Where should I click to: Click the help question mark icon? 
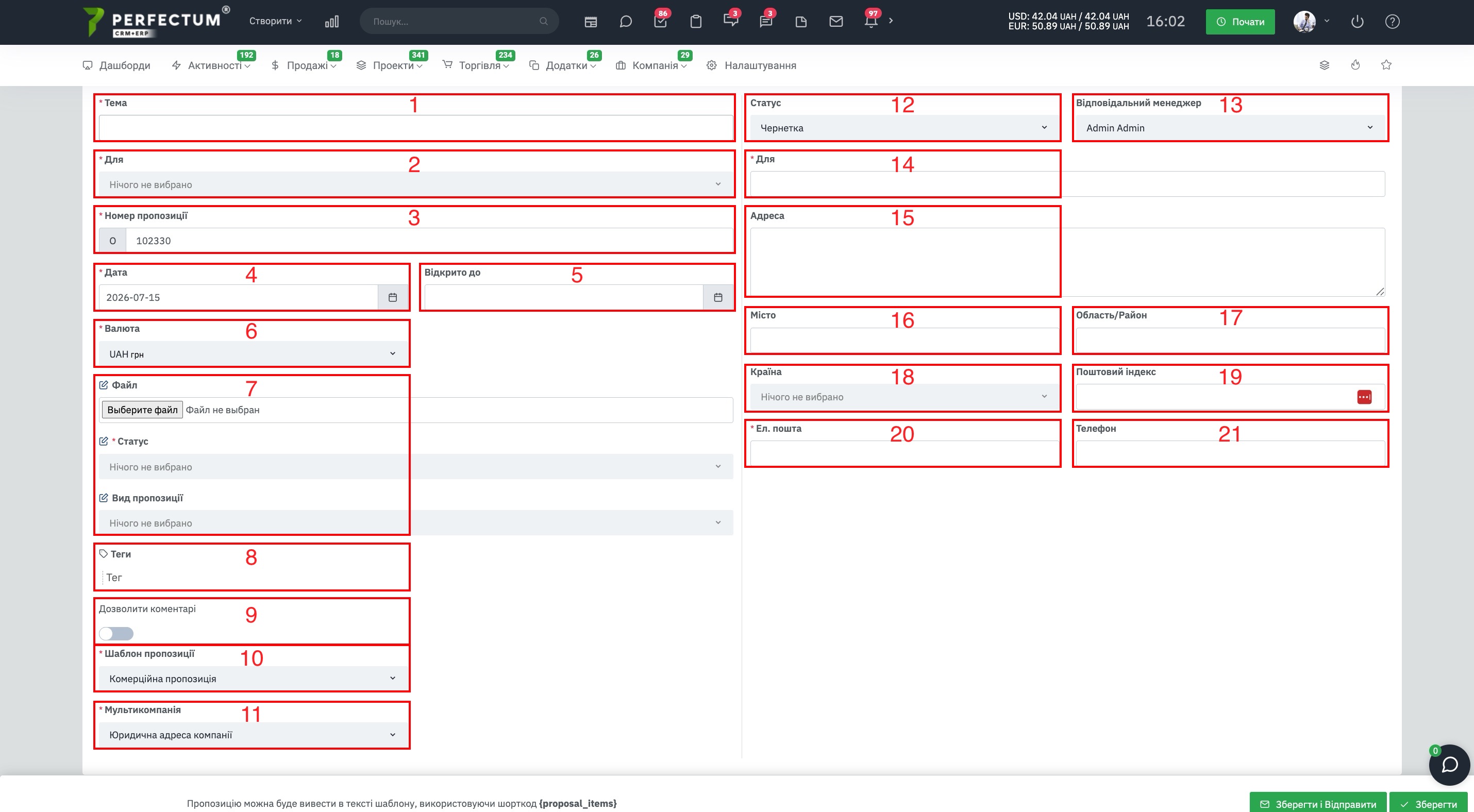pyautogui.click(x=1392, y=22)
